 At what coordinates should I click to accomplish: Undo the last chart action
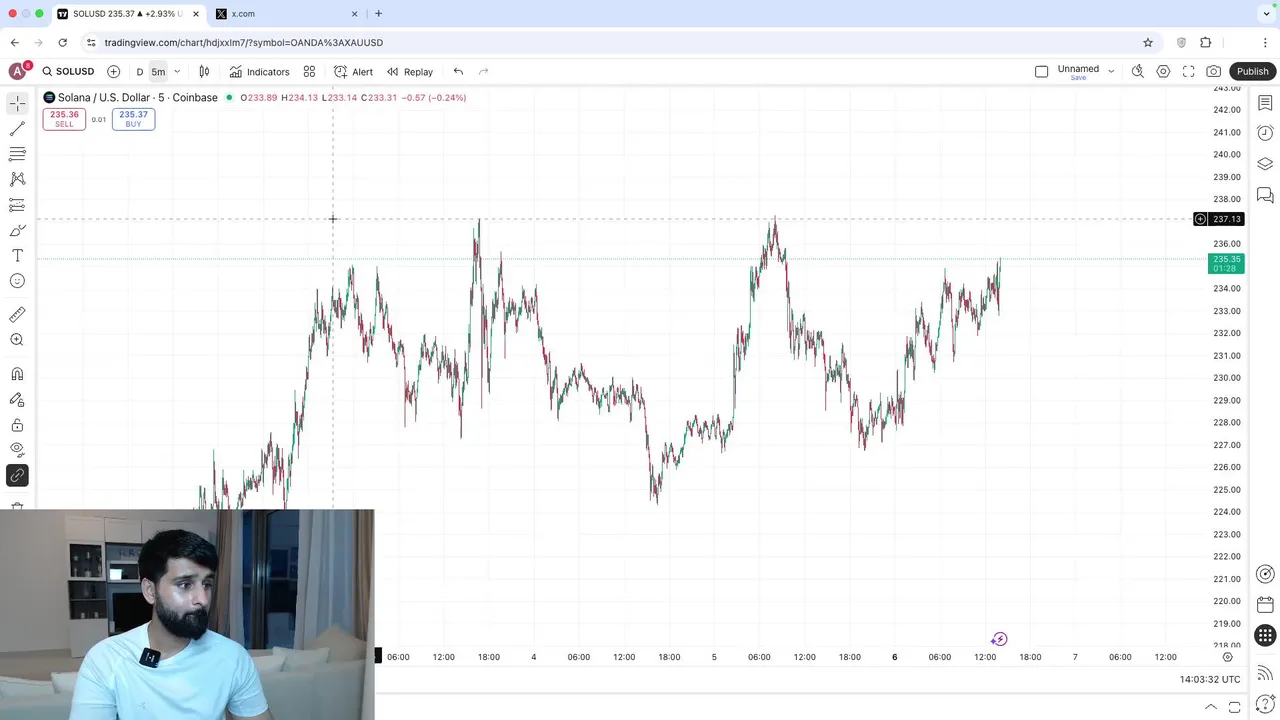458,72
